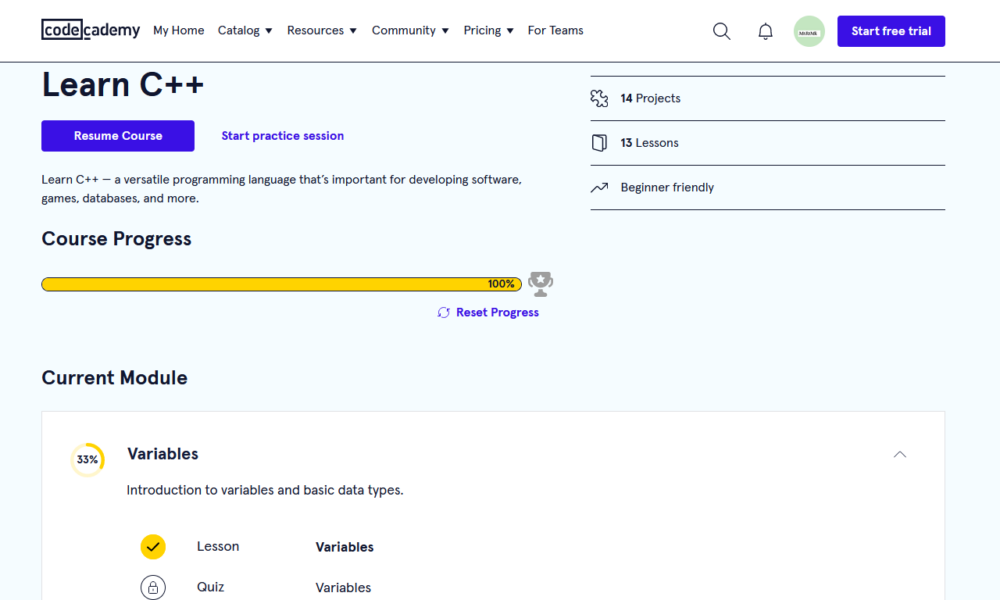This screenshot has width=1000, height=600.
Task: Expand the Pricing dropdown menu
Action: pyautogui.click(x=489, y=31)
